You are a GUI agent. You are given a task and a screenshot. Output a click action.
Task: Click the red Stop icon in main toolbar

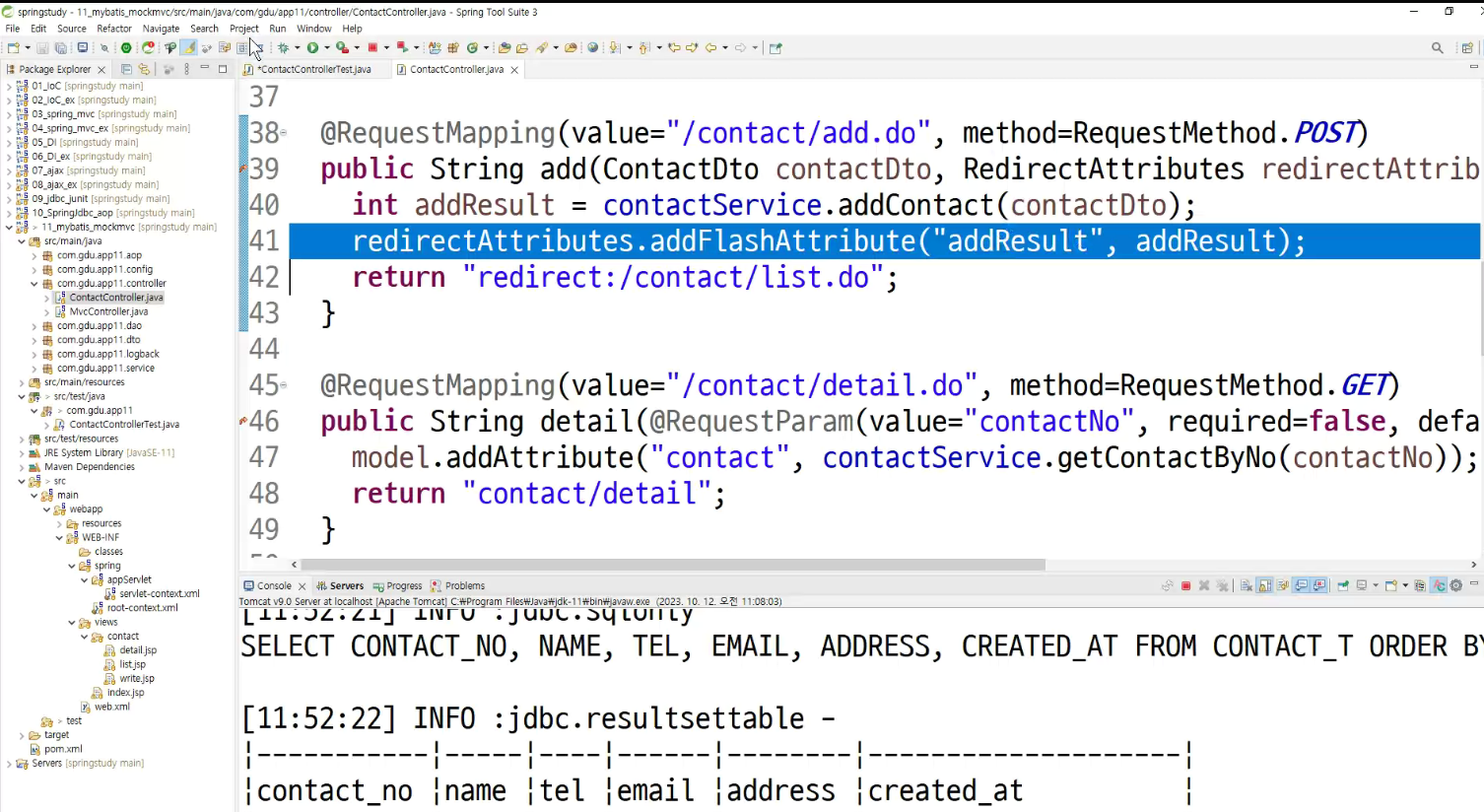372,47
